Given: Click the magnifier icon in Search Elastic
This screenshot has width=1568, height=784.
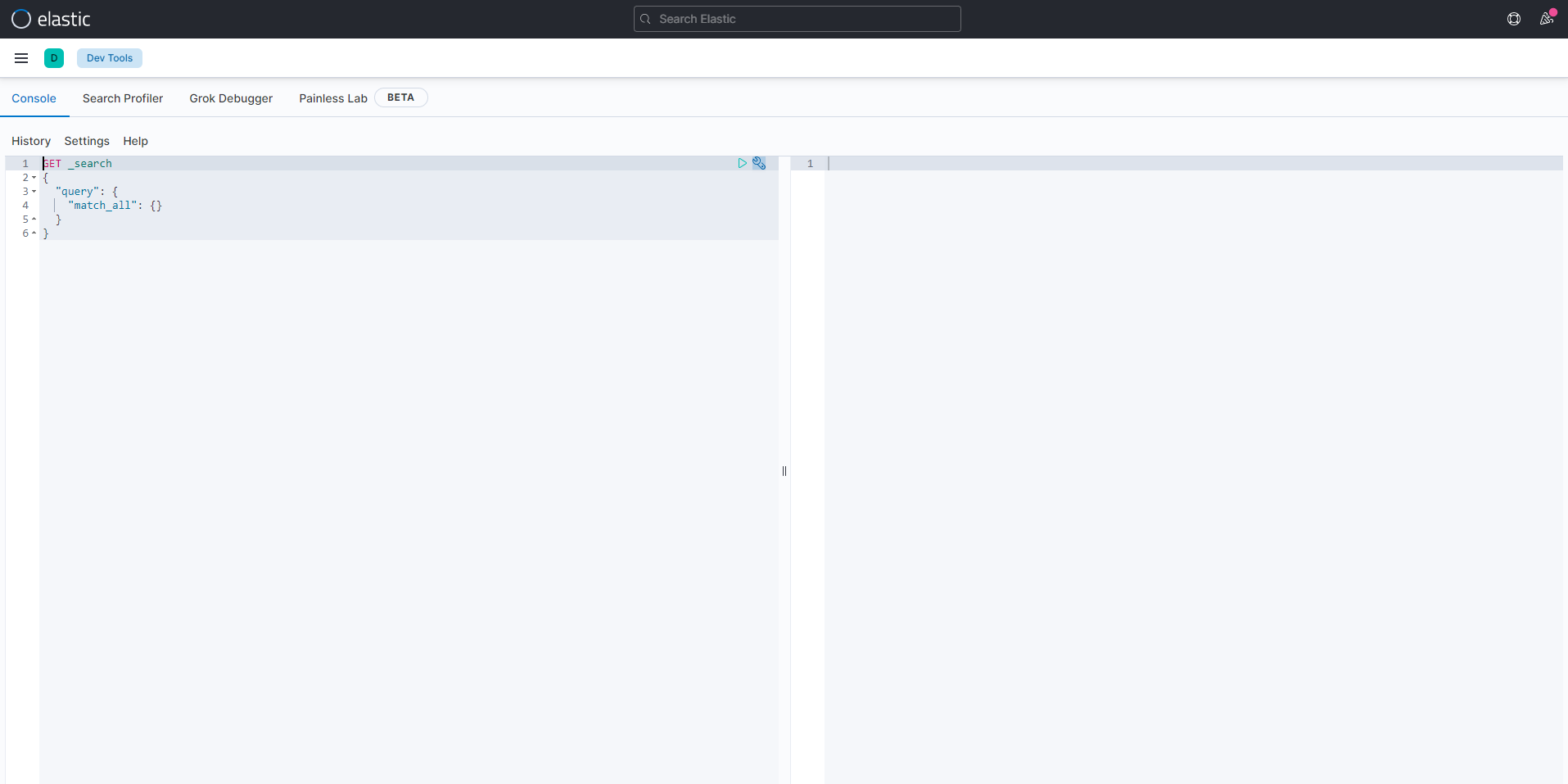Looking at the screenshot, I should (645, 19).
